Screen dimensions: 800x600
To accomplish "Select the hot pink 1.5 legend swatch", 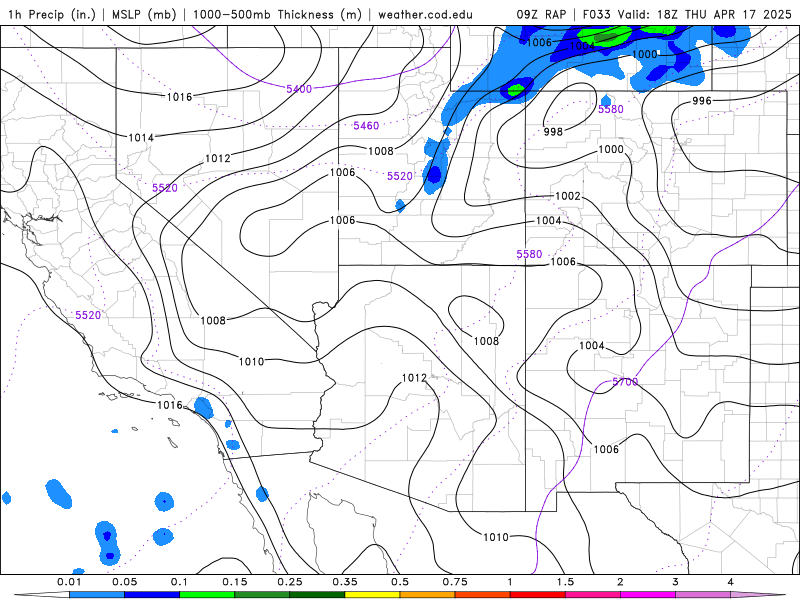I will (x=592, y=595).
